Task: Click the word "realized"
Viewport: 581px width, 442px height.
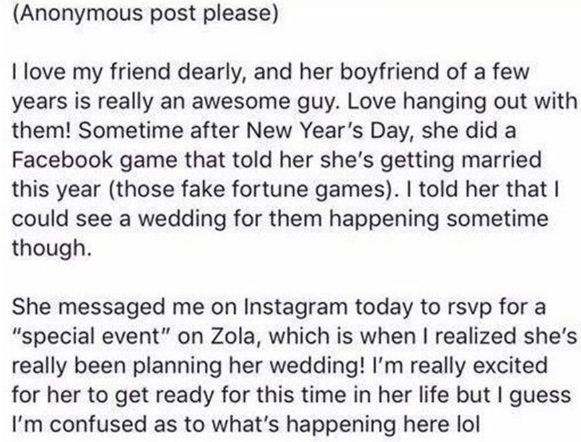Action: point(476,336)
